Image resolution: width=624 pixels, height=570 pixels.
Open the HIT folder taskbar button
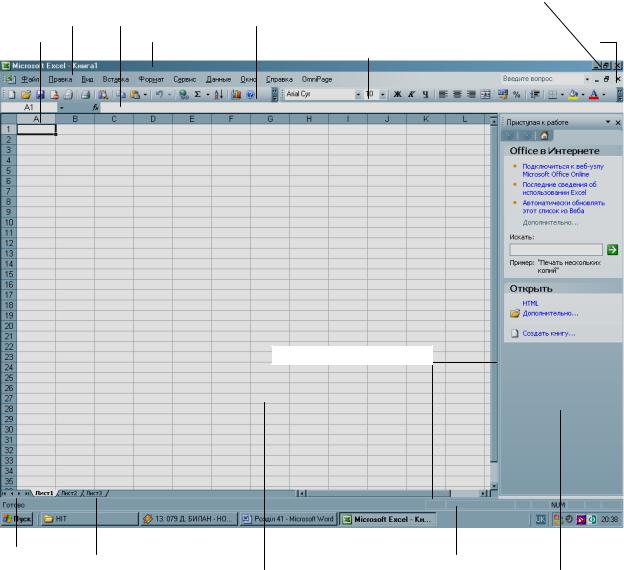coord(89,519)
